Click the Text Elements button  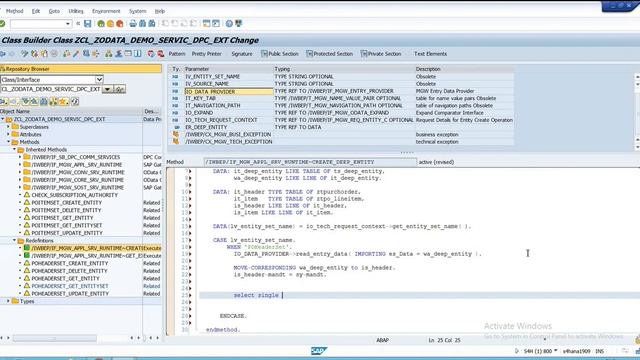click(x=430, y=54)
